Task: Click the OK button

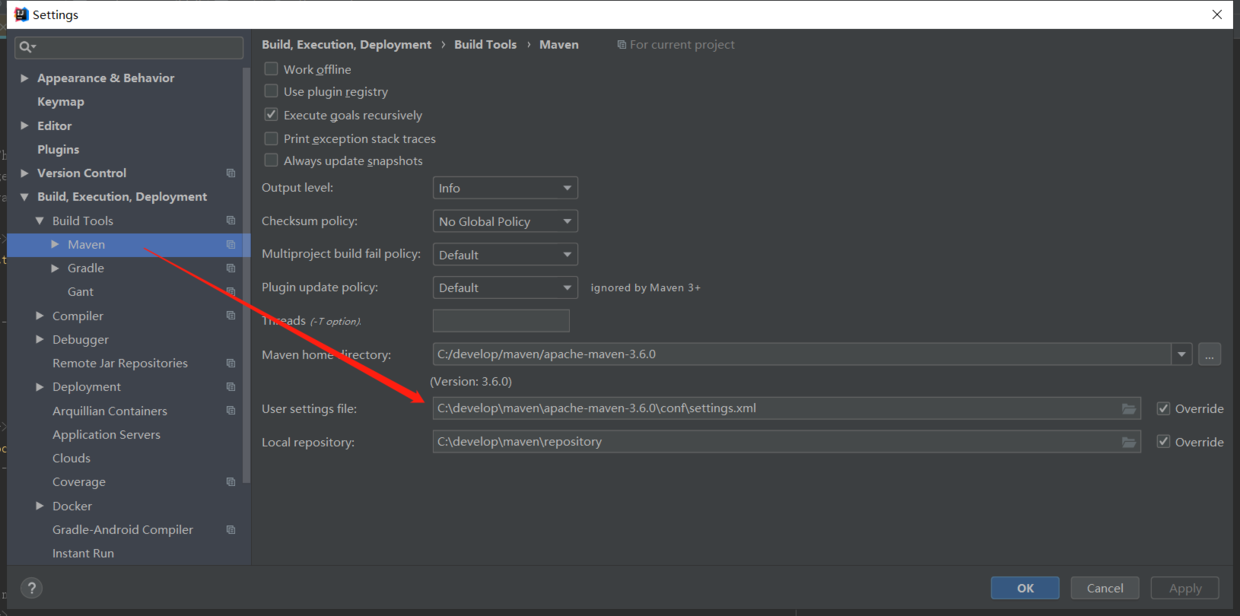Action: click(x=1025, y=588)
